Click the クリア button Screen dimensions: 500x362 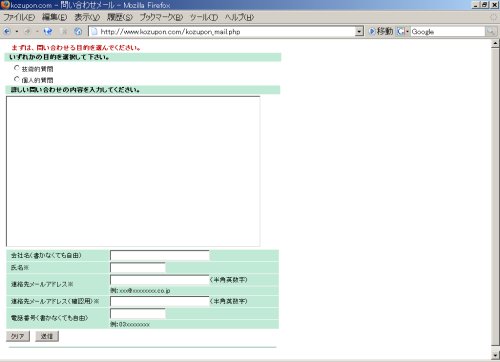[18, 336]
